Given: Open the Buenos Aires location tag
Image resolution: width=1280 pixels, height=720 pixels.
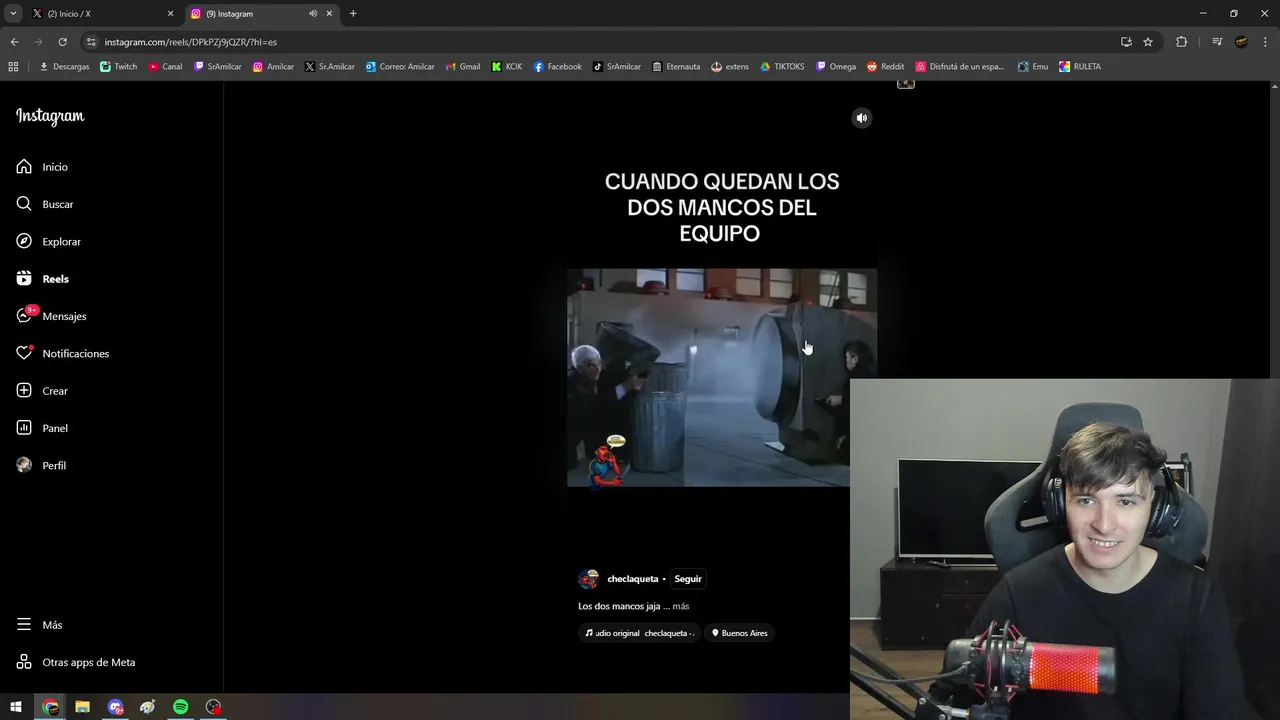Looking at the screenshot, I should click(739, 633).
